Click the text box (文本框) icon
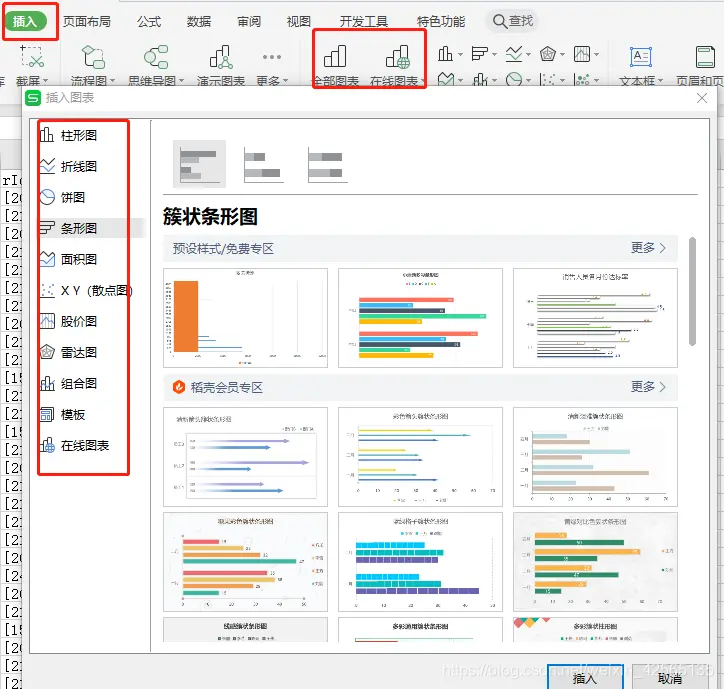The width and height of the screenshot is (724, 689). (641, 57)
